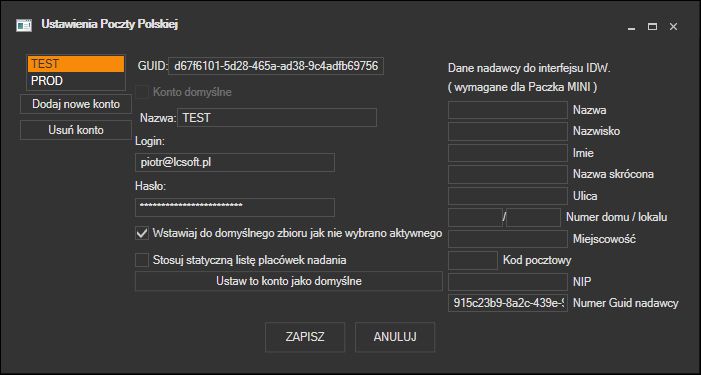This screenshot has height=375, width=701.
Task: Select the TEST account in the list
Action: [x=76, y=64]
